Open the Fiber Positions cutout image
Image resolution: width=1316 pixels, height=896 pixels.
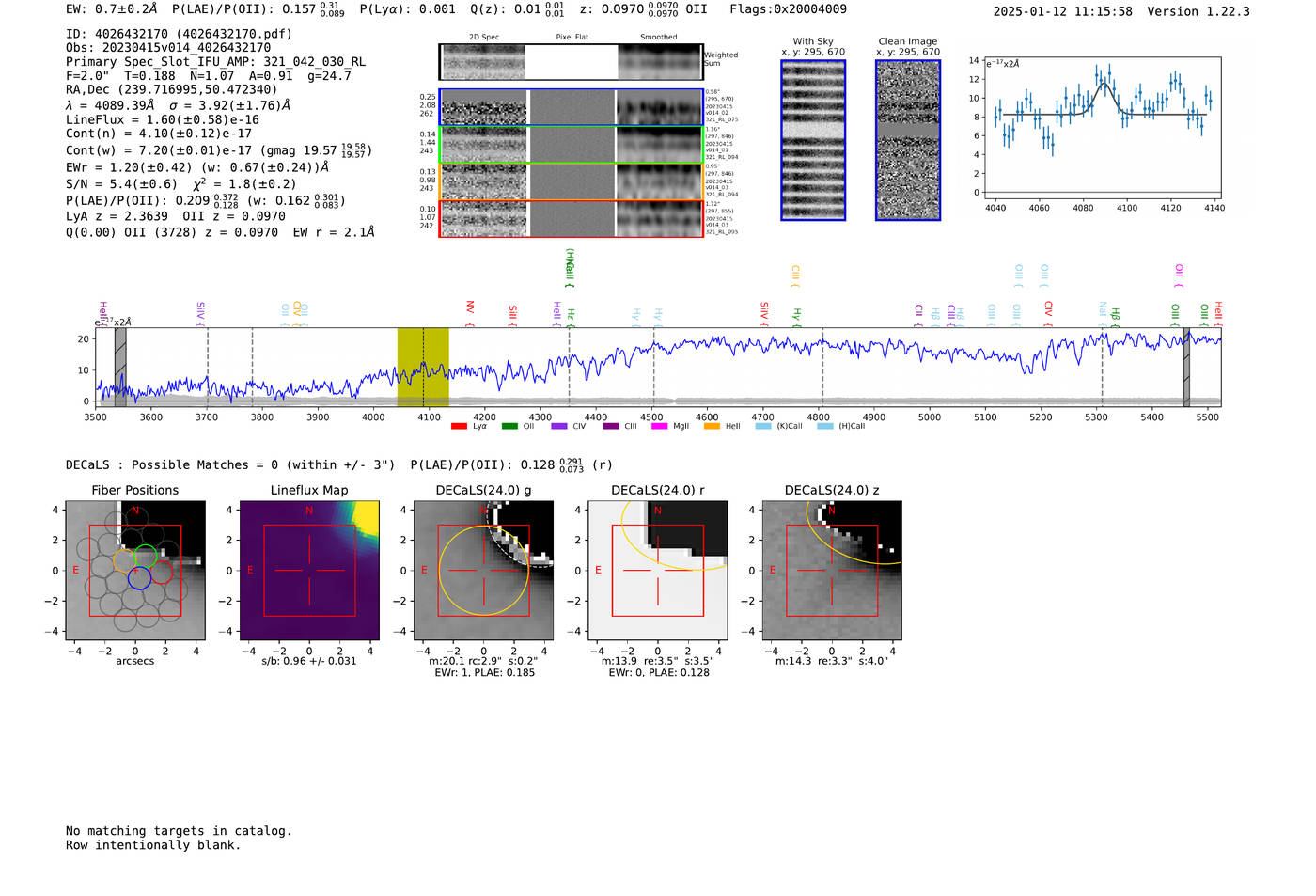click(x=135, y=571)
